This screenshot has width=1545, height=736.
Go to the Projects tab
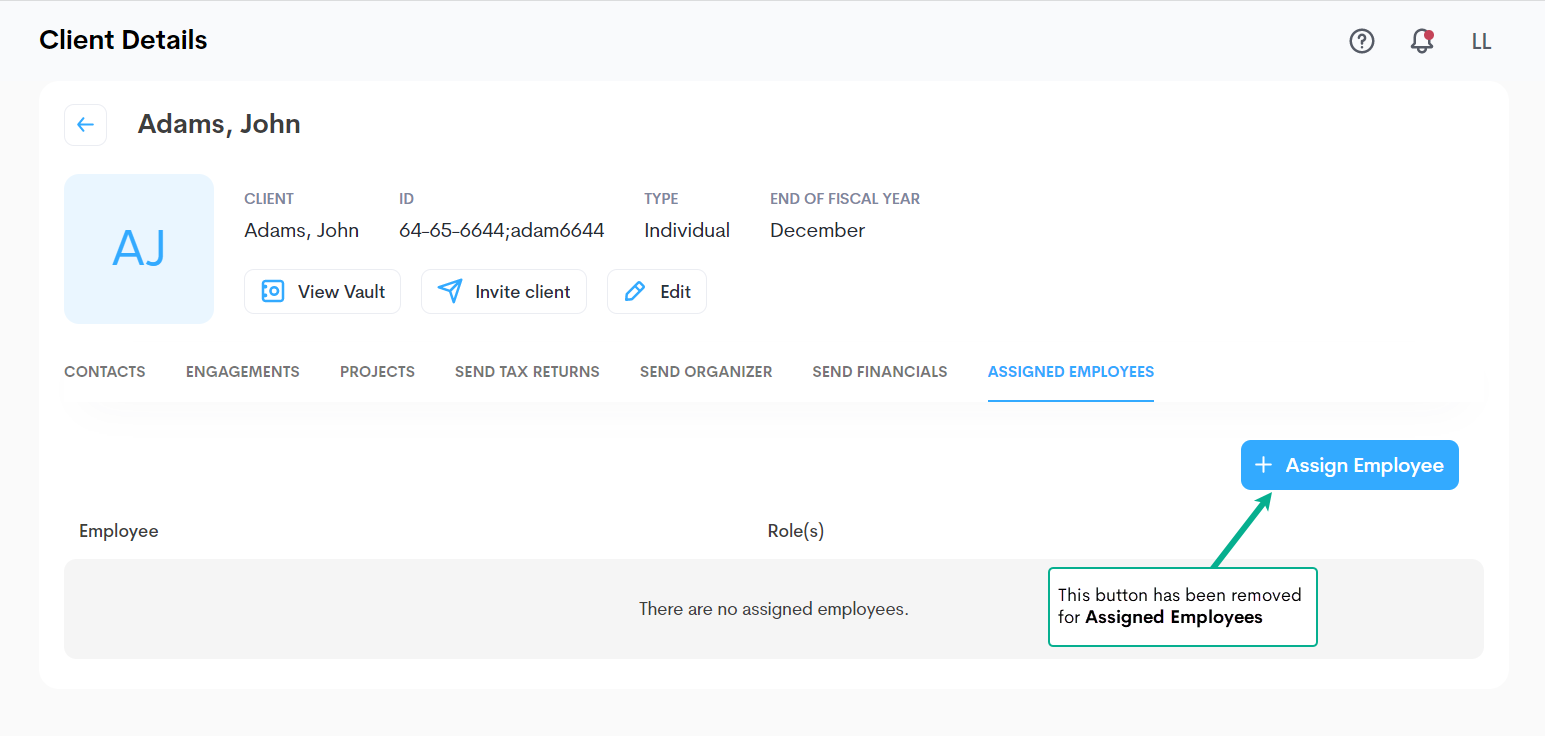[x=377, y=372]
